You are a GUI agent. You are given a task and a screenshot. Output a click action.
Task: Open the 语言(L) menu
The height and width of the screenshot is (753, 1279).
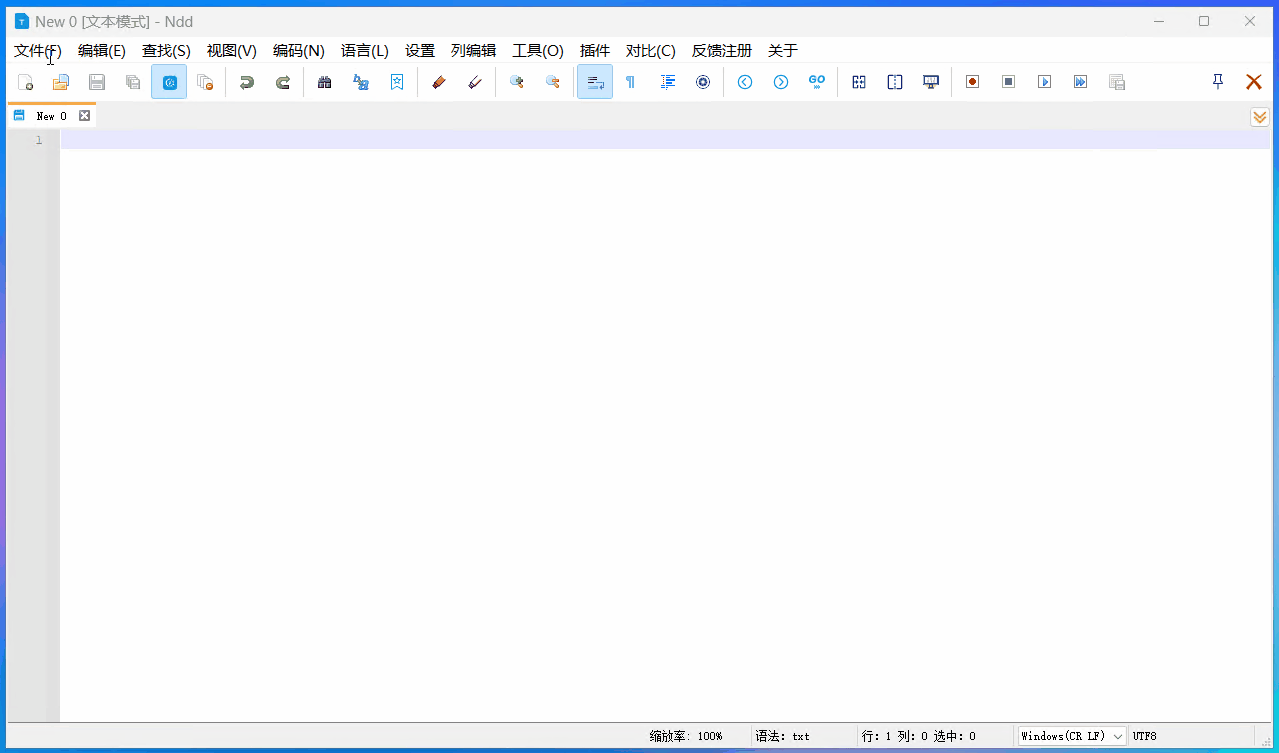coord(365,51)
